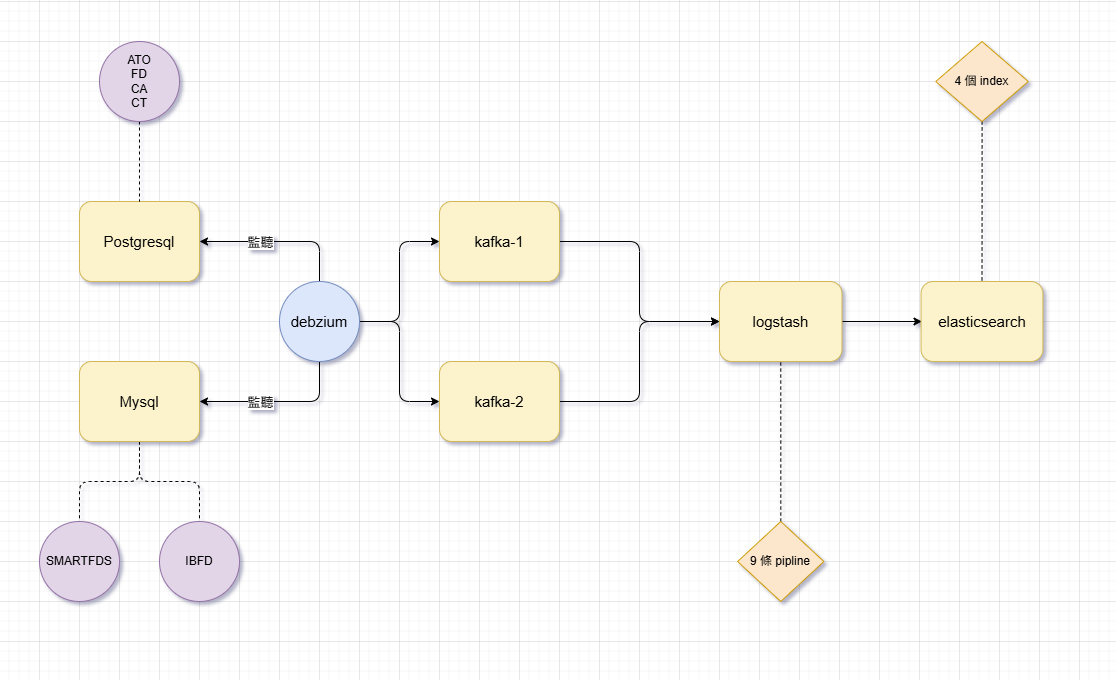The width and height of the screenshot is (1116, 680).
Task: Click the 監聽 label pointing to Postgresql
Action: click(261, 242)
